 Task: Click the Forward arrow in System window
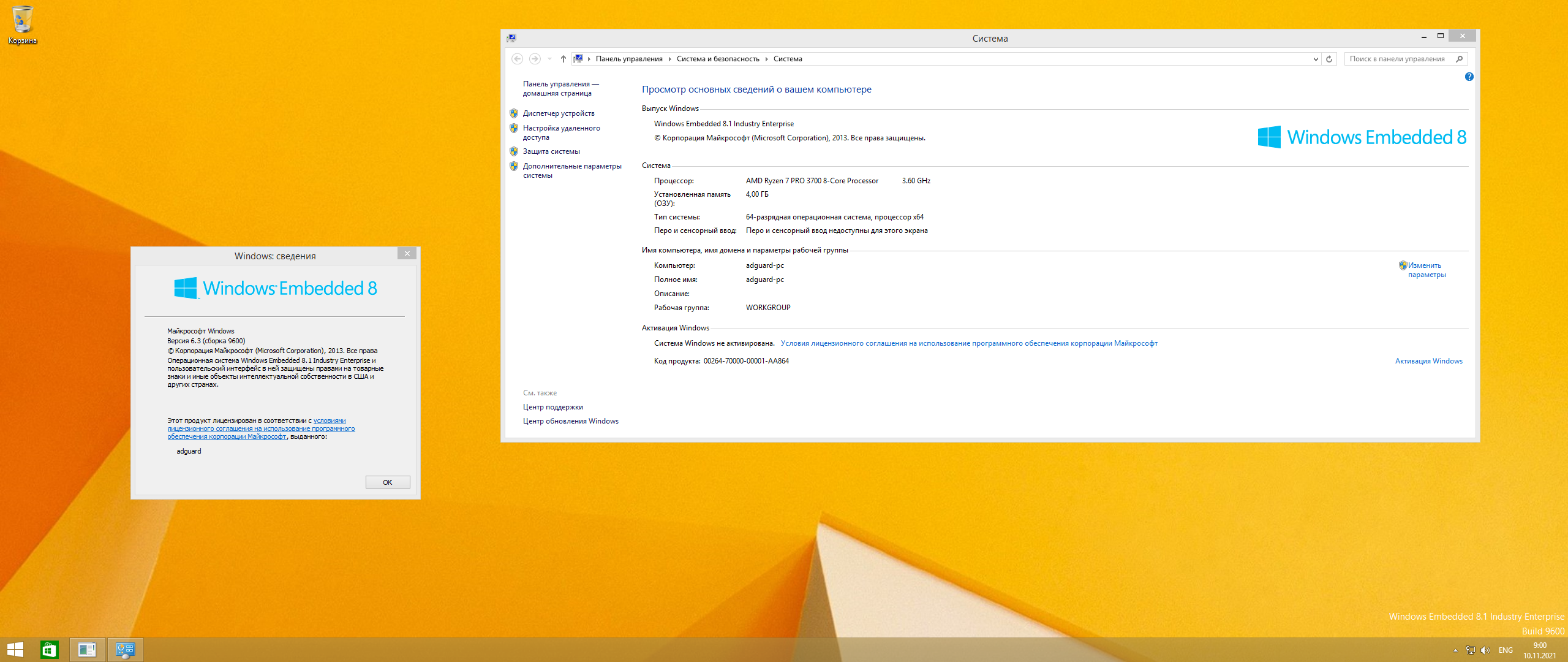click(x=535, y=59)
